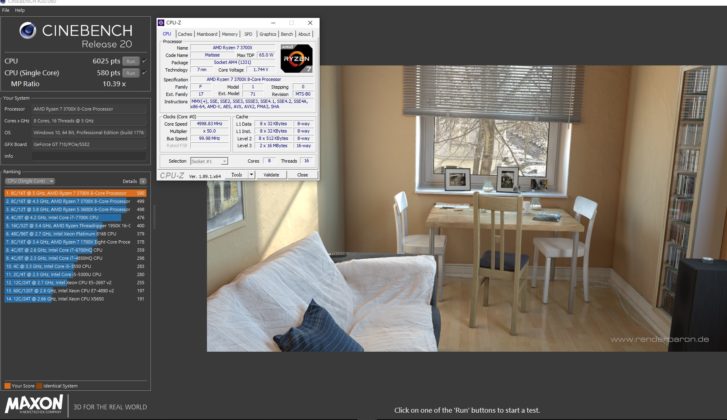Screen dimensions: 727x420
Task: Click the Validate button in CPU-Z
Action: click(x=271, y=175)
